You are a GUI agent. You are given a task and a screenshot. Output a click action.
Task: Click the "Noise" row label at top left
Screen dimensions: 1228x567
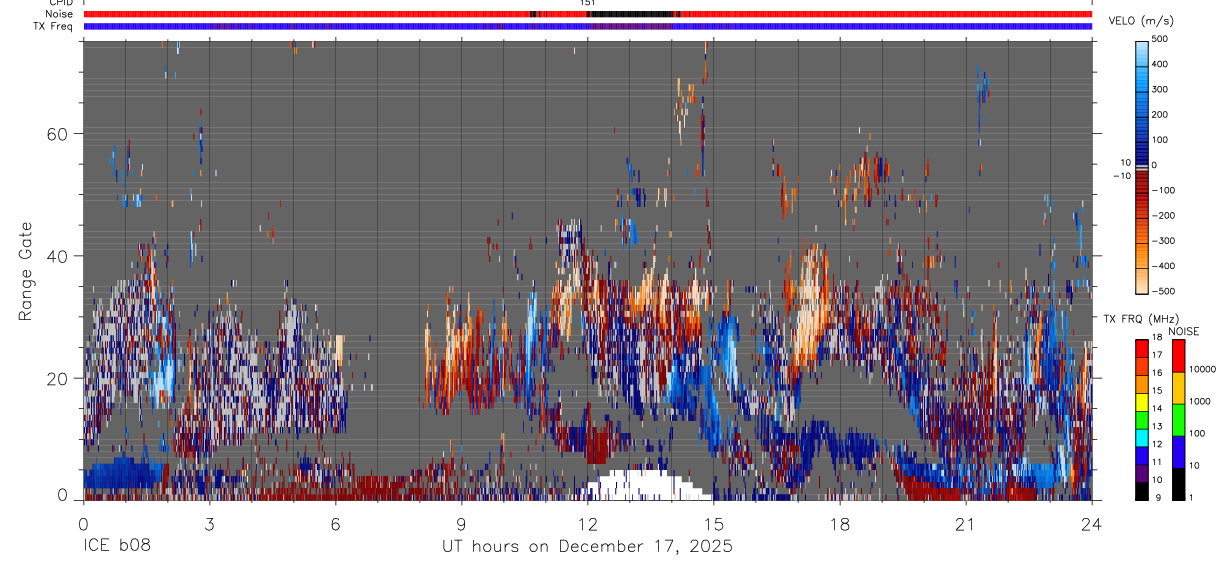59,14
